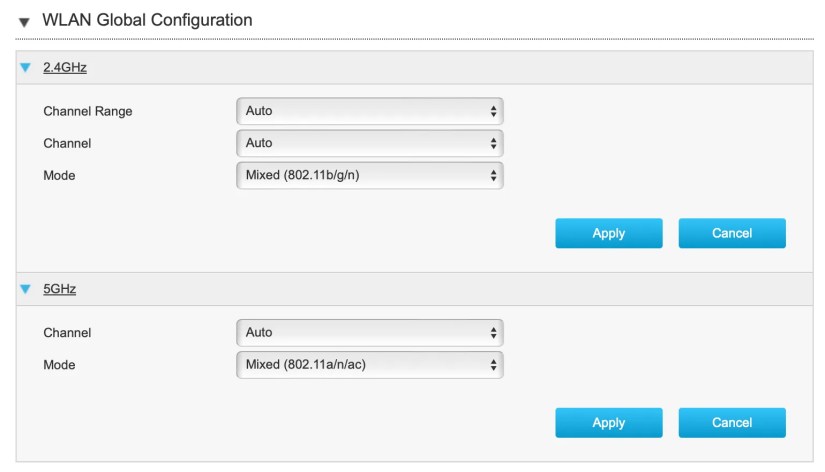Open the 5GHz Channel dropdown
825x472 pixels.
tap(369, 332)
